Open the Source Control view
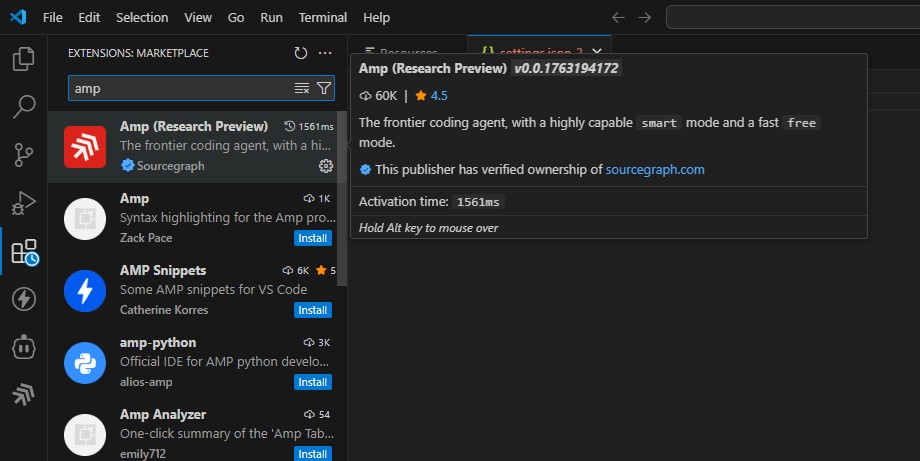The width and height of the screenshot is (920, 461). (23, 155)
